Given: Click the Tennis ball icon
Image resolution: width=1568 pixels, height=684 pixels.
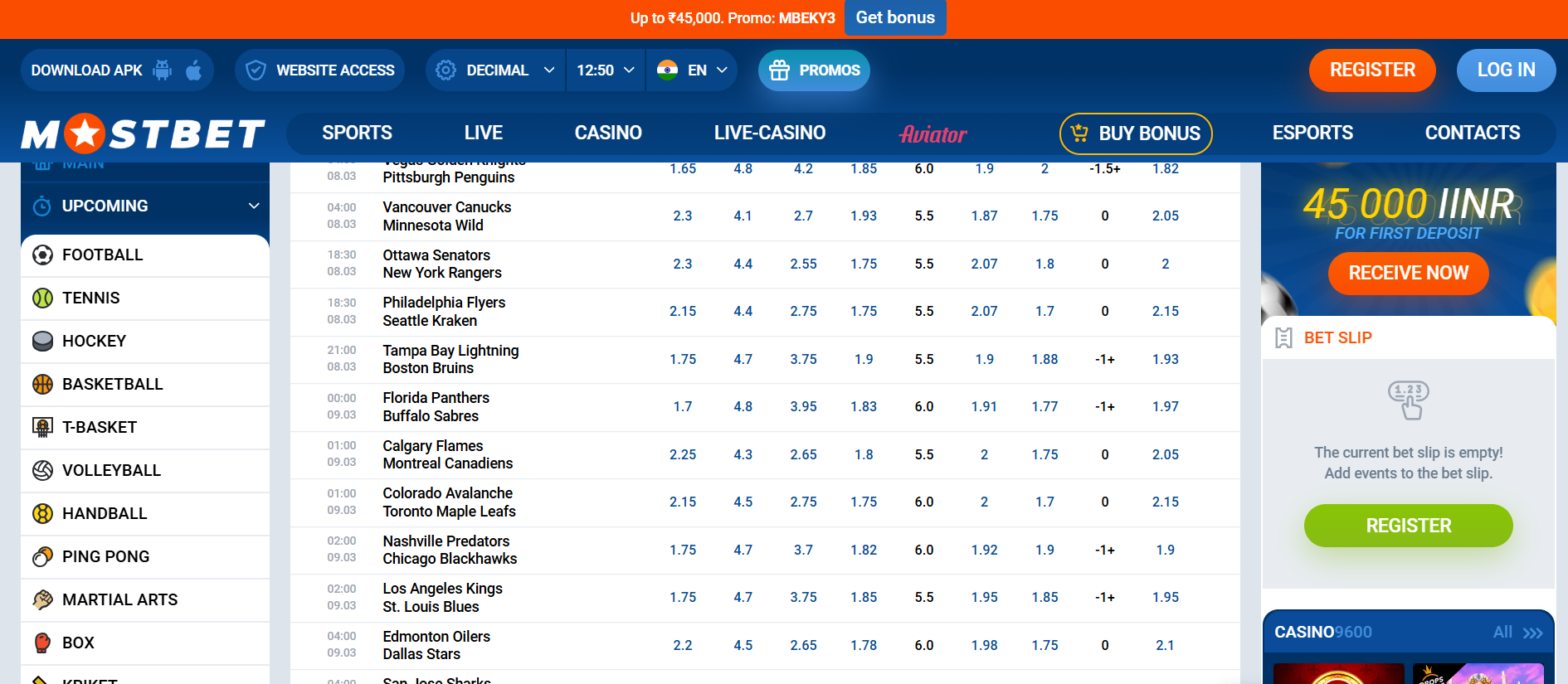Looking at the screenshot, I should pos(42,298).
